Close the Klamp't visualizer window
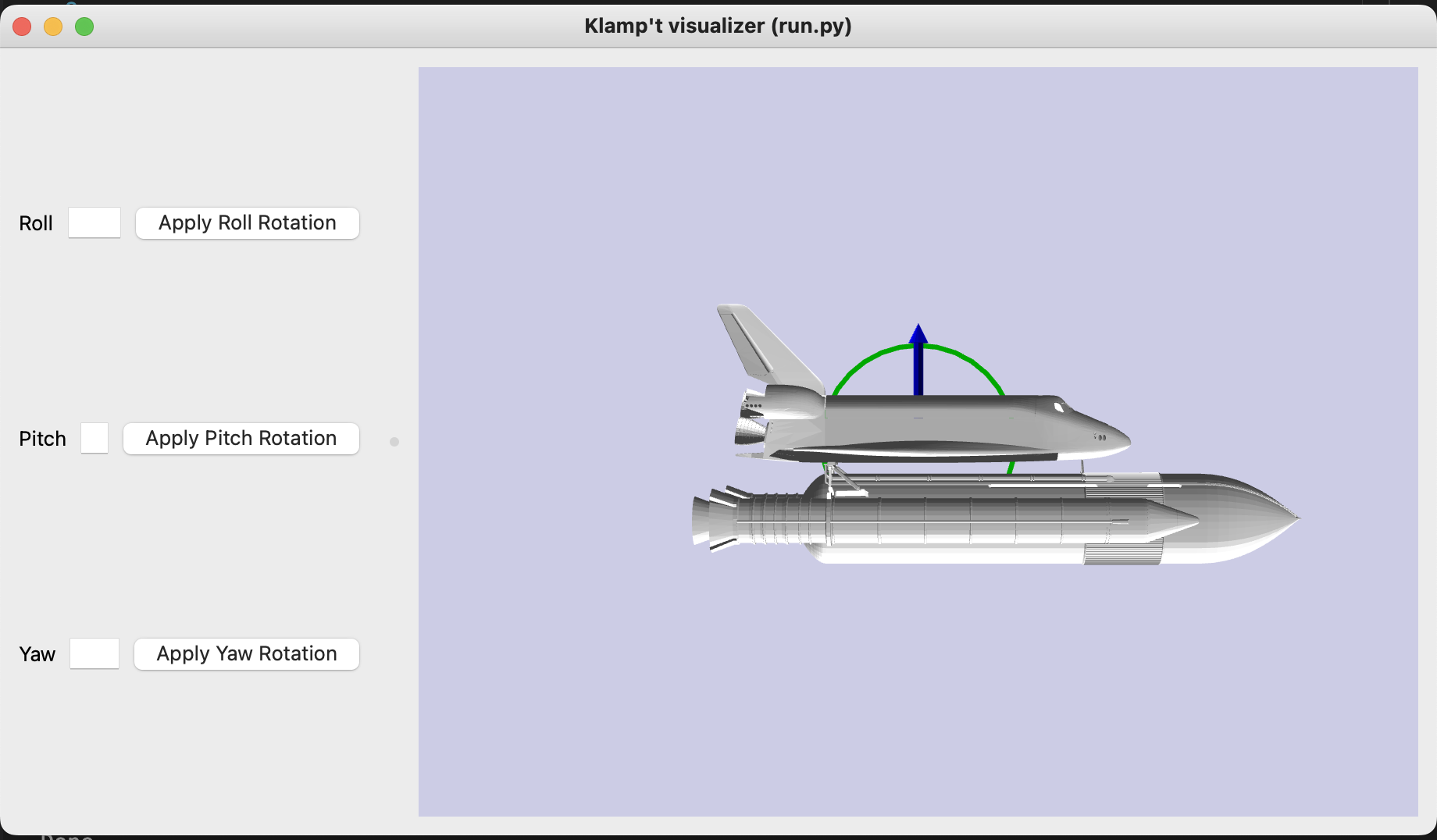This screenshot has width=1437, height=840. coord(23,27)
